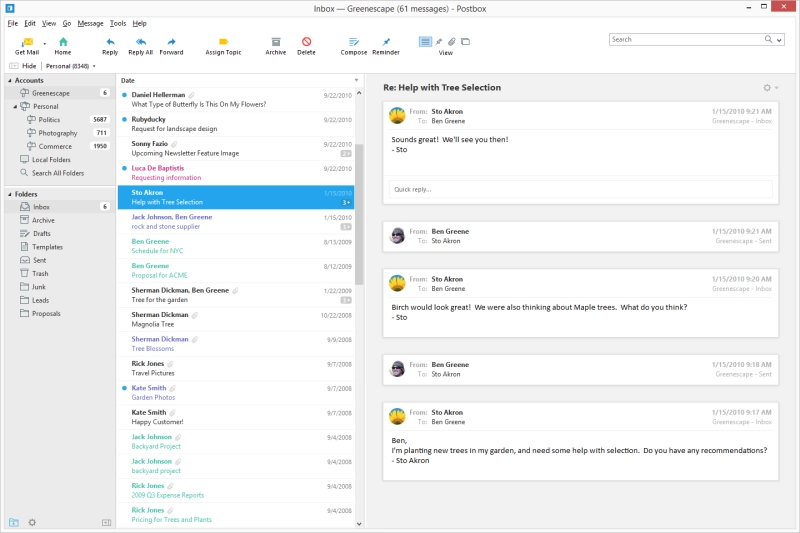Select the conversation view icon
Viewport: 800px width, 533px height.
425,42
